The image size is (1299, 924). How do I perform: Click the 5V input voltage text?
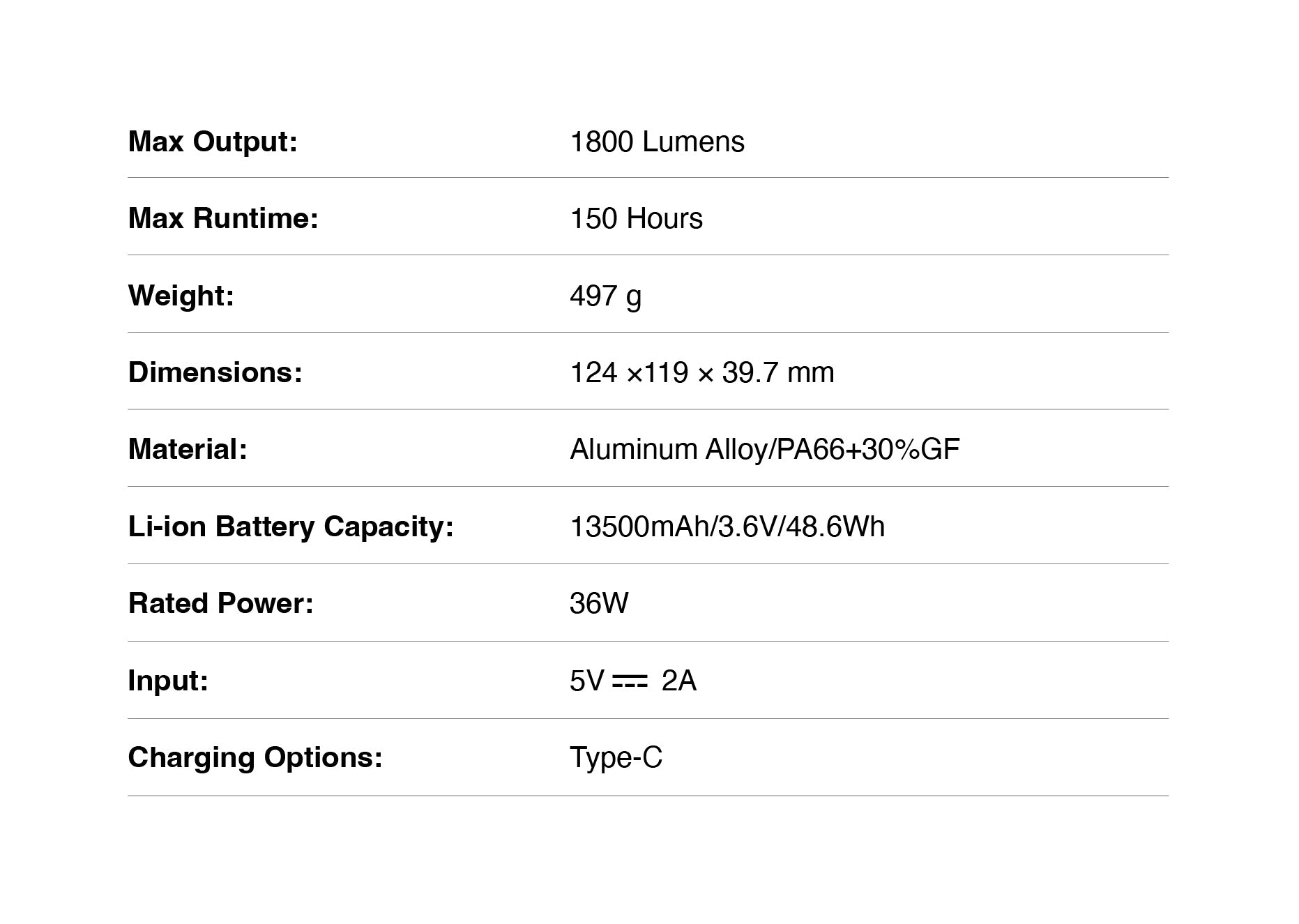point(586,681)
